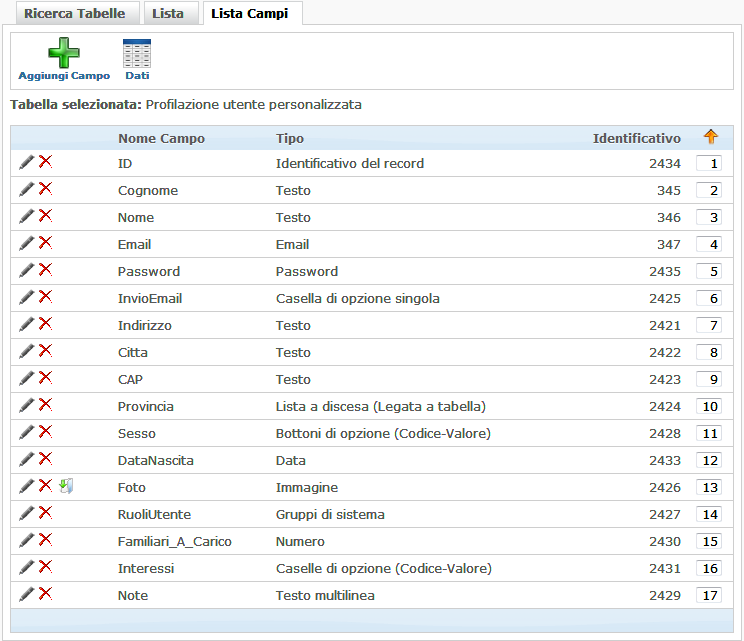Click the Dati link label
The image size is (744, 641).
[x=137, y=76]
